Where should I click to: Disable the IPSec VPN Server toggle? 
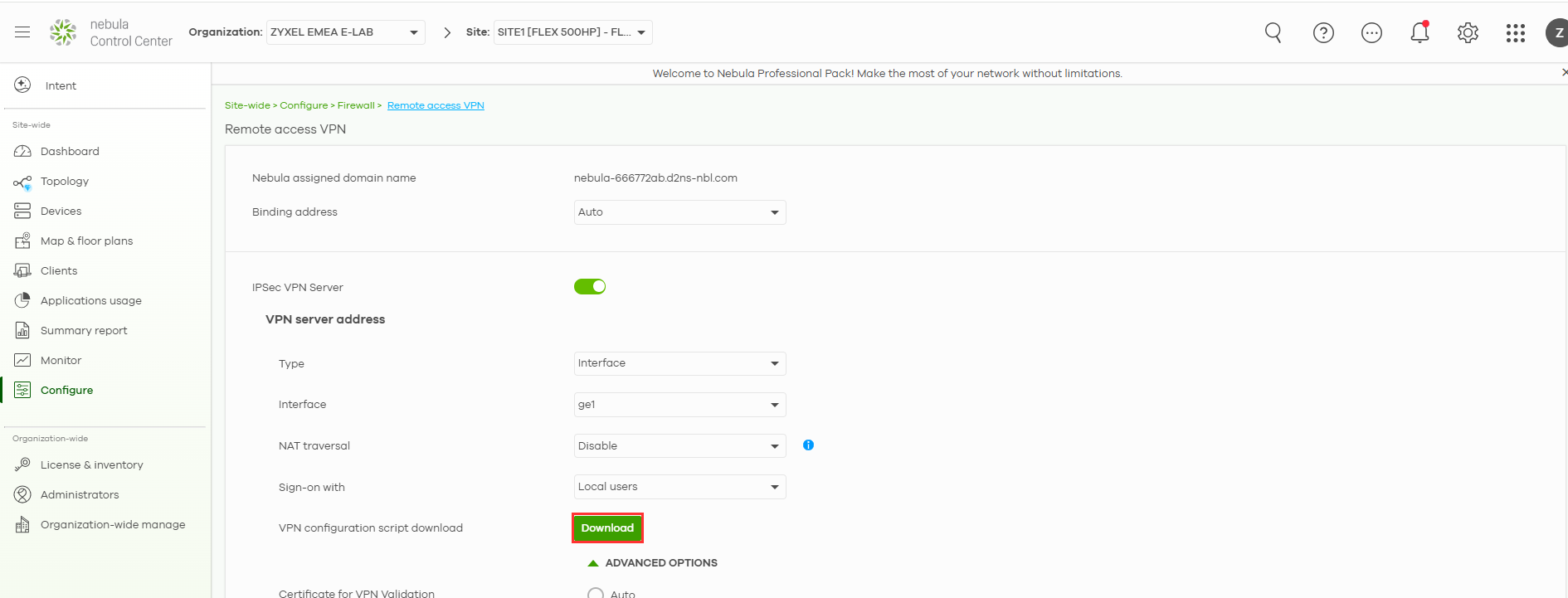pyautogui.click(x=590, y=287)
